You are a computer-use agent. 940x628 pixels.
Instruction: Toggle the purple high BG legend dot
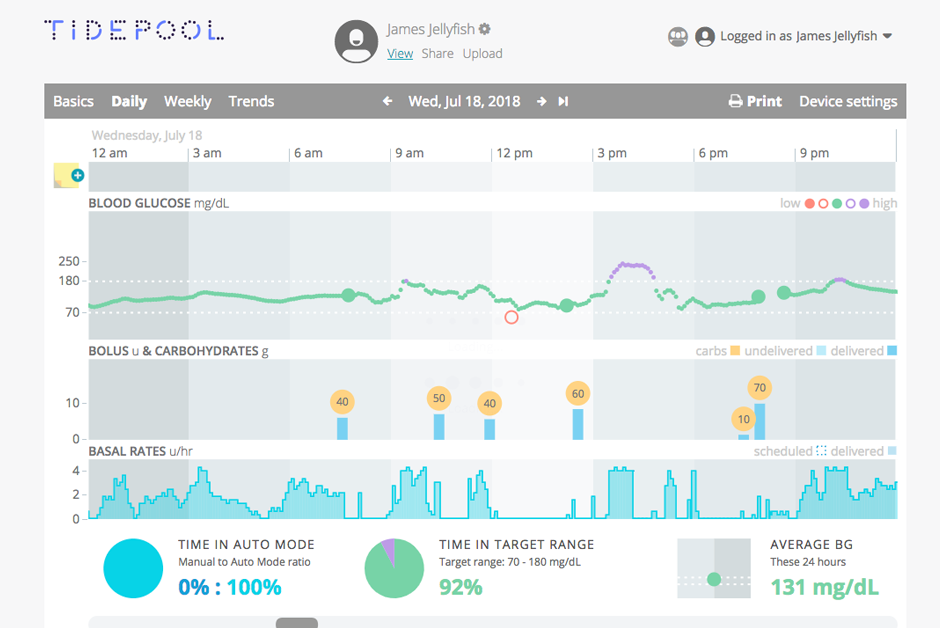(864, 202)
